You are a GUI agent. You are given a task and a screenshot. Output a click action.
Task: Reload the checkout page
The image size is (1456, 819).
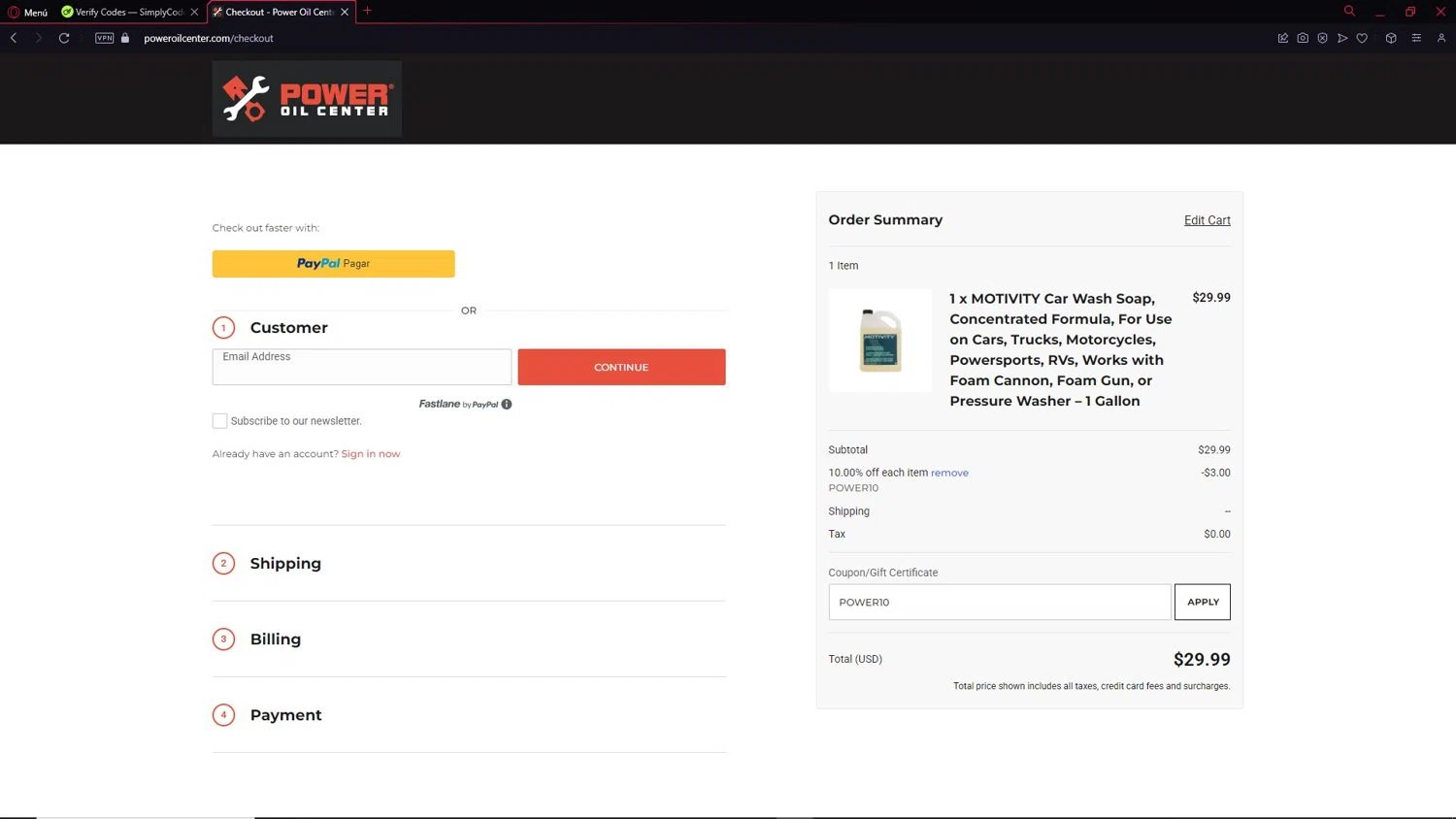[x=64, y=38]
